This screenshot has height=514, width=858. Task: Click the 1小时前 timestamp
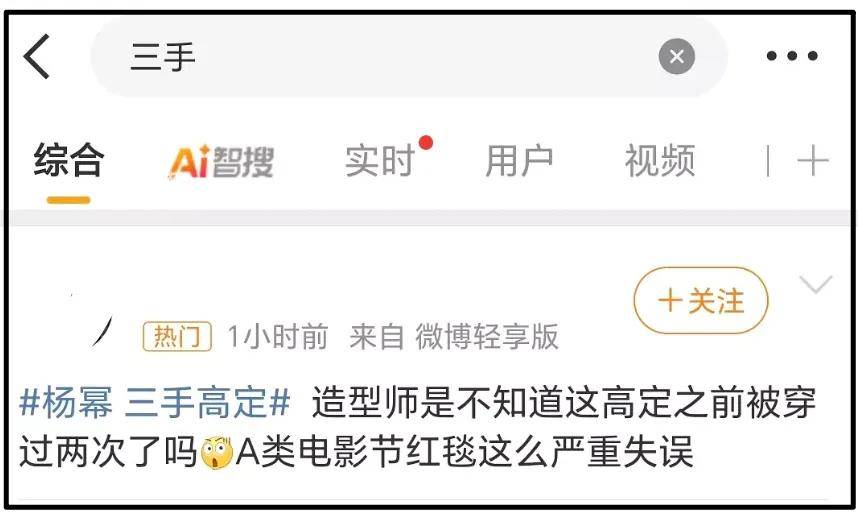point(277,336)
